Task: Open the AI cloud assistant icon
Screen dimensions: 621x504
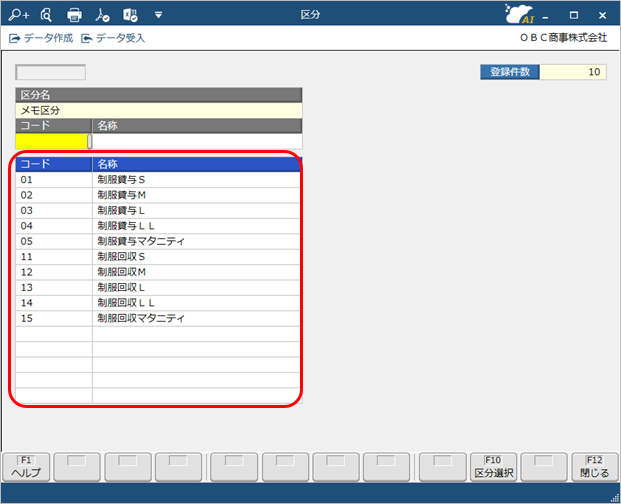Action: (520, 14)
